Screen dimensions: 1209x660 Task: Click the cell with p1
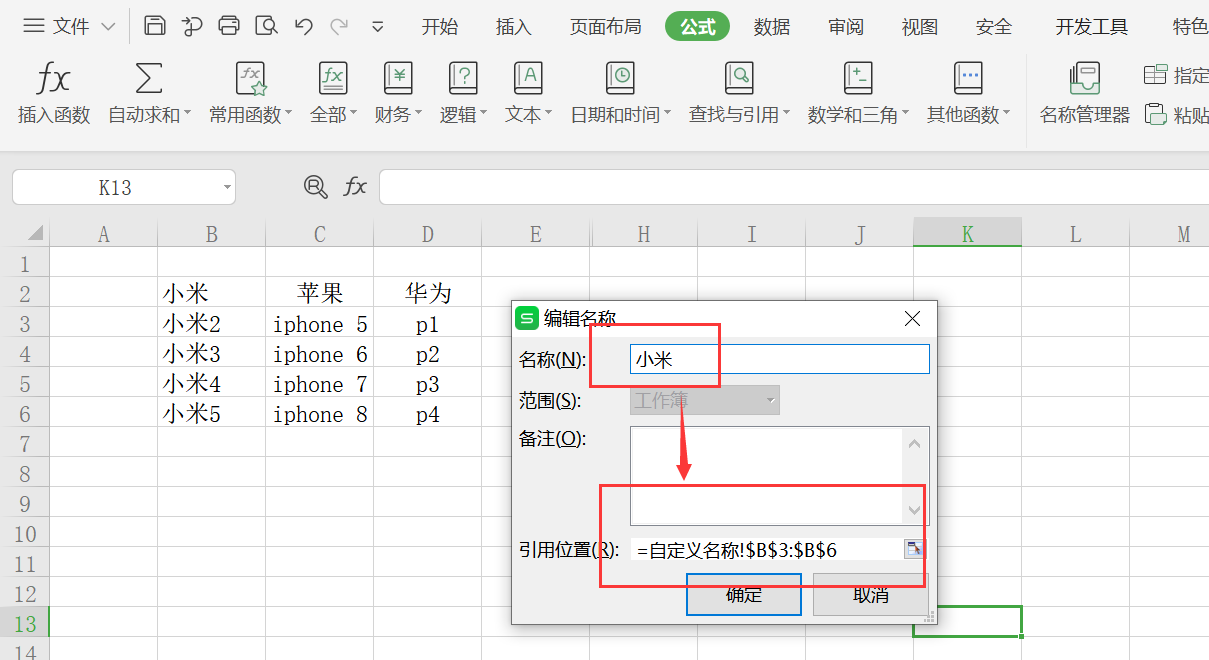pyautogui.click(x=428, y=323)
